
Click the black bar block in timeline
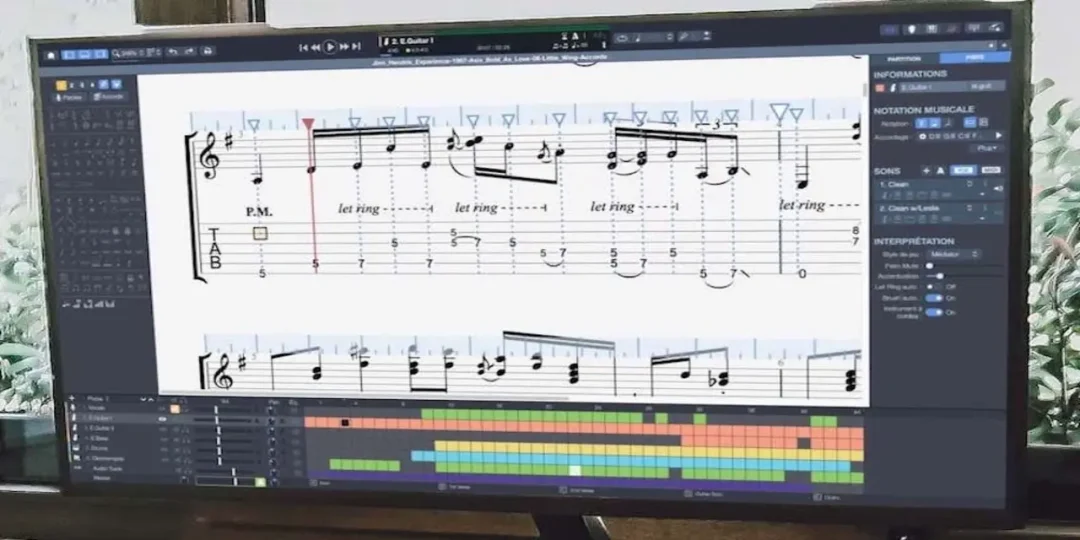point(345,422)
